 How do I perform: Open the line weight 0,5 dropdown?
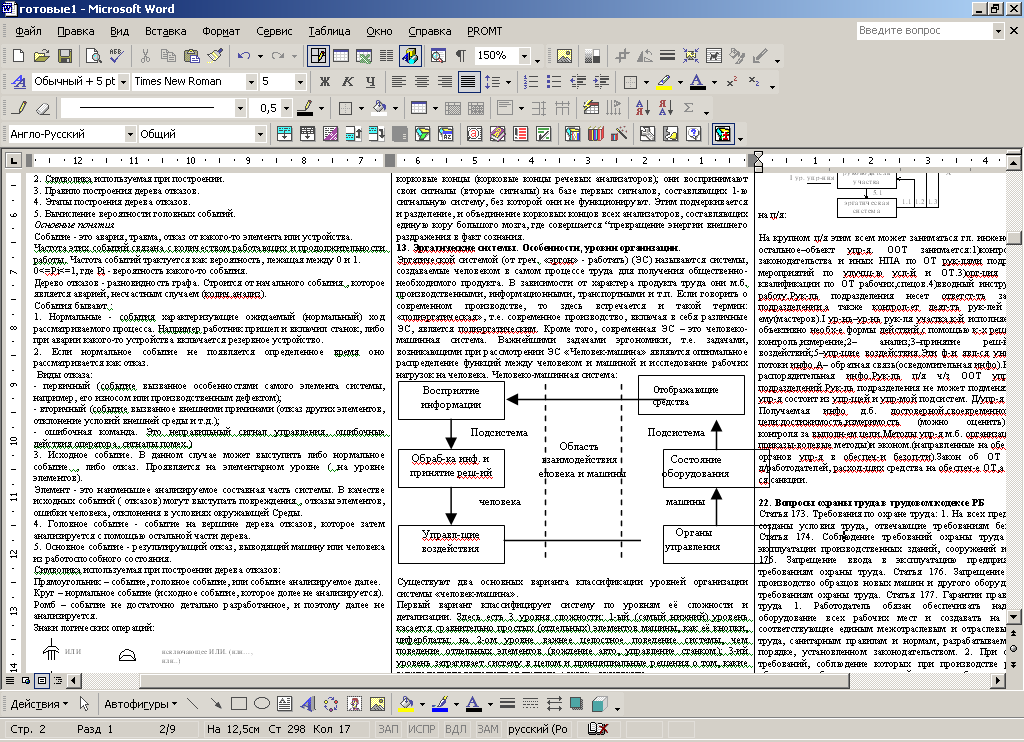[x=287, y=108]
